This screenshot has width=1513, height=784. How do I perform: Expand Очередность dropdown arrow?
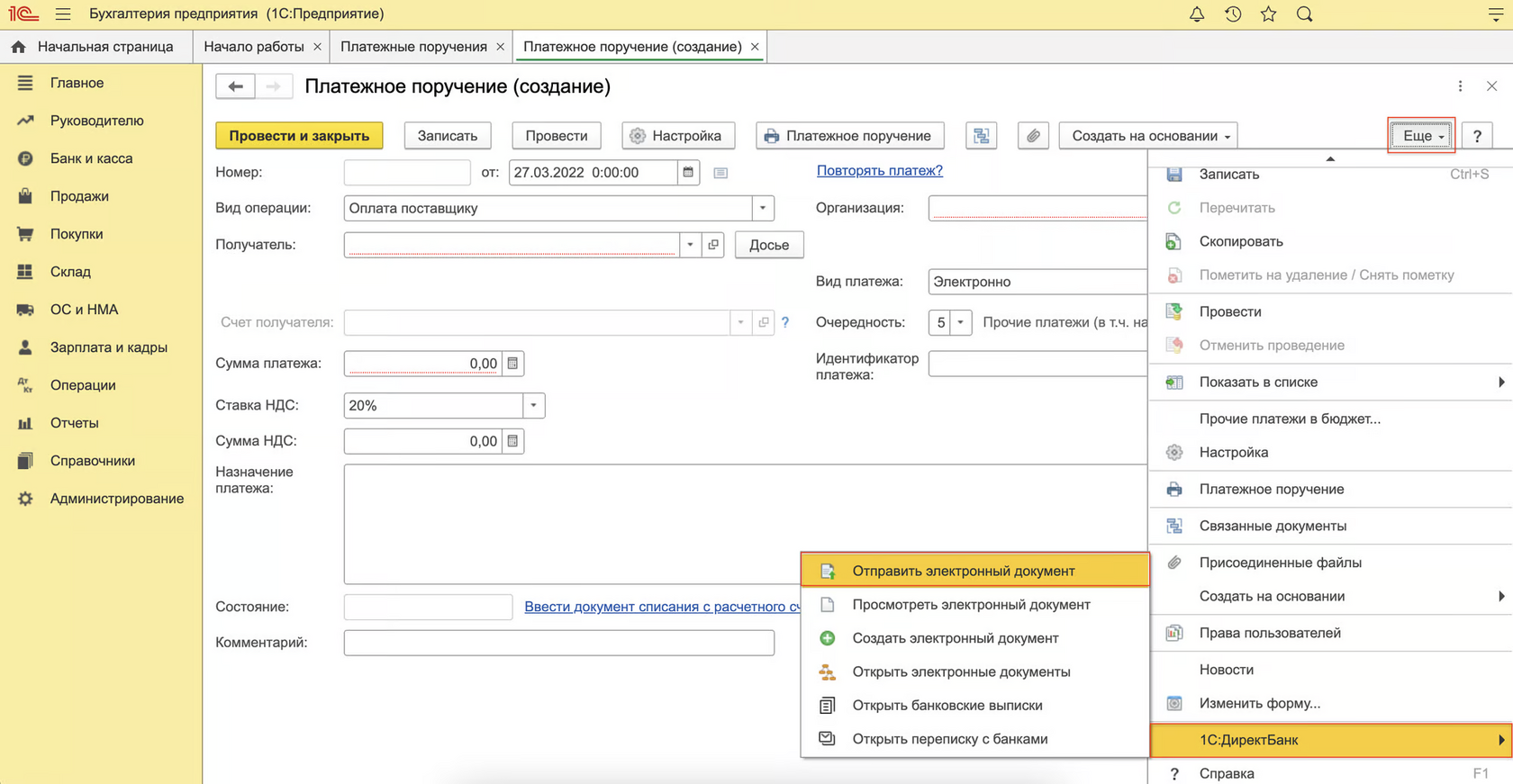tap(961, 322)
